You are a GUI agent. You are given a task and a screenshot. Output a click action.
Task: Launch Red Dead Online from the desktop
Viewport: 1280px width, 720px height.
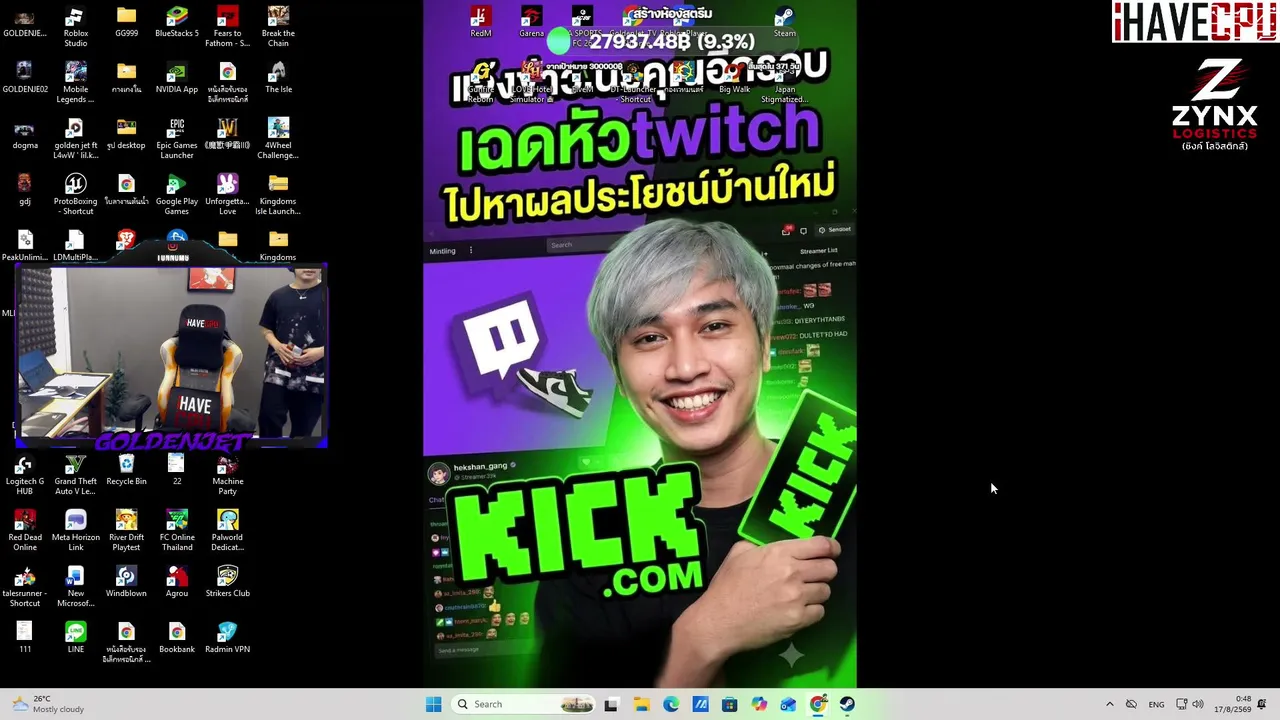pos(25,531)
